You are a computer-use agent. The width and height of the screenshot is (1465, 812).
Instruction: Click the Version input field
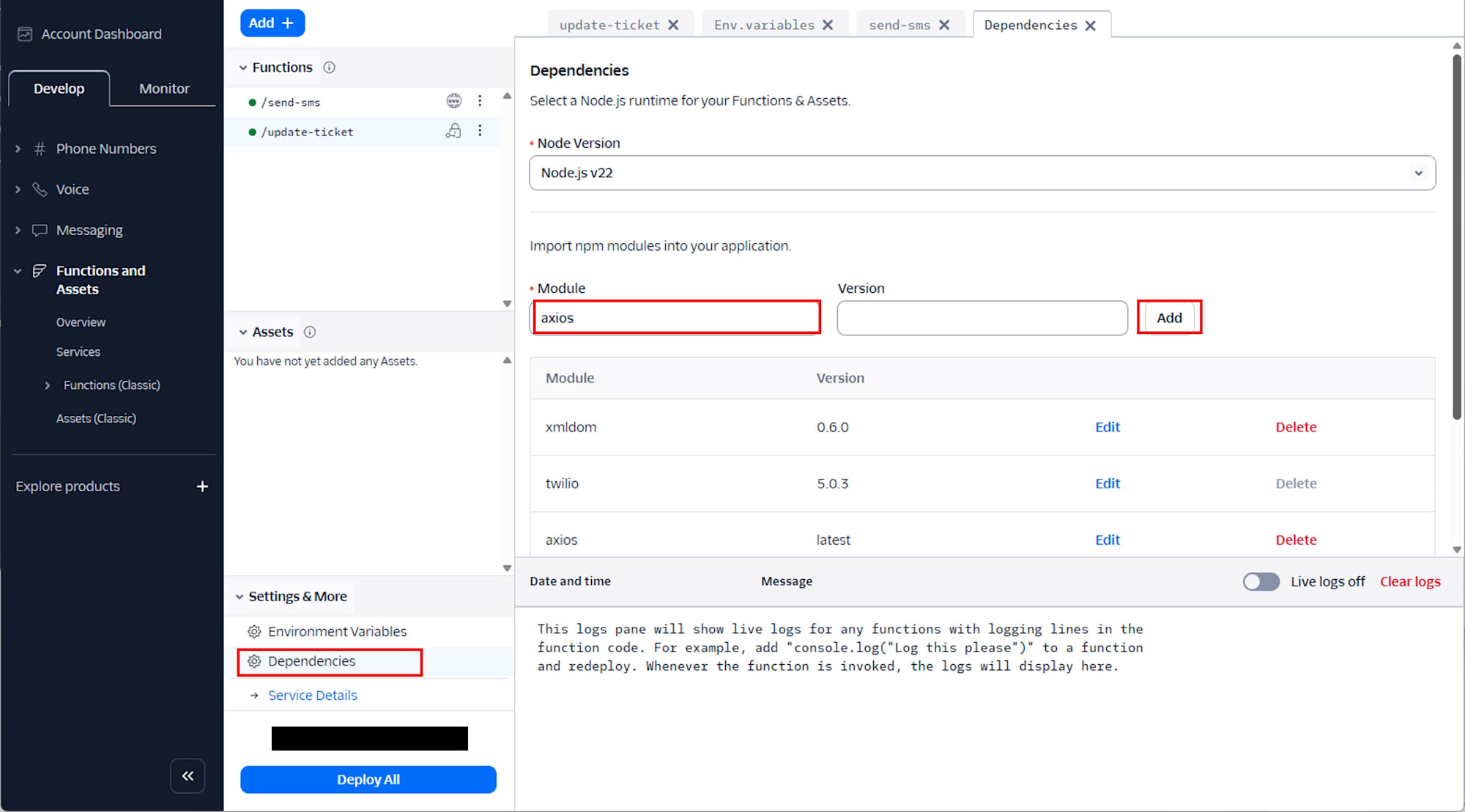(x=982, y=318)
